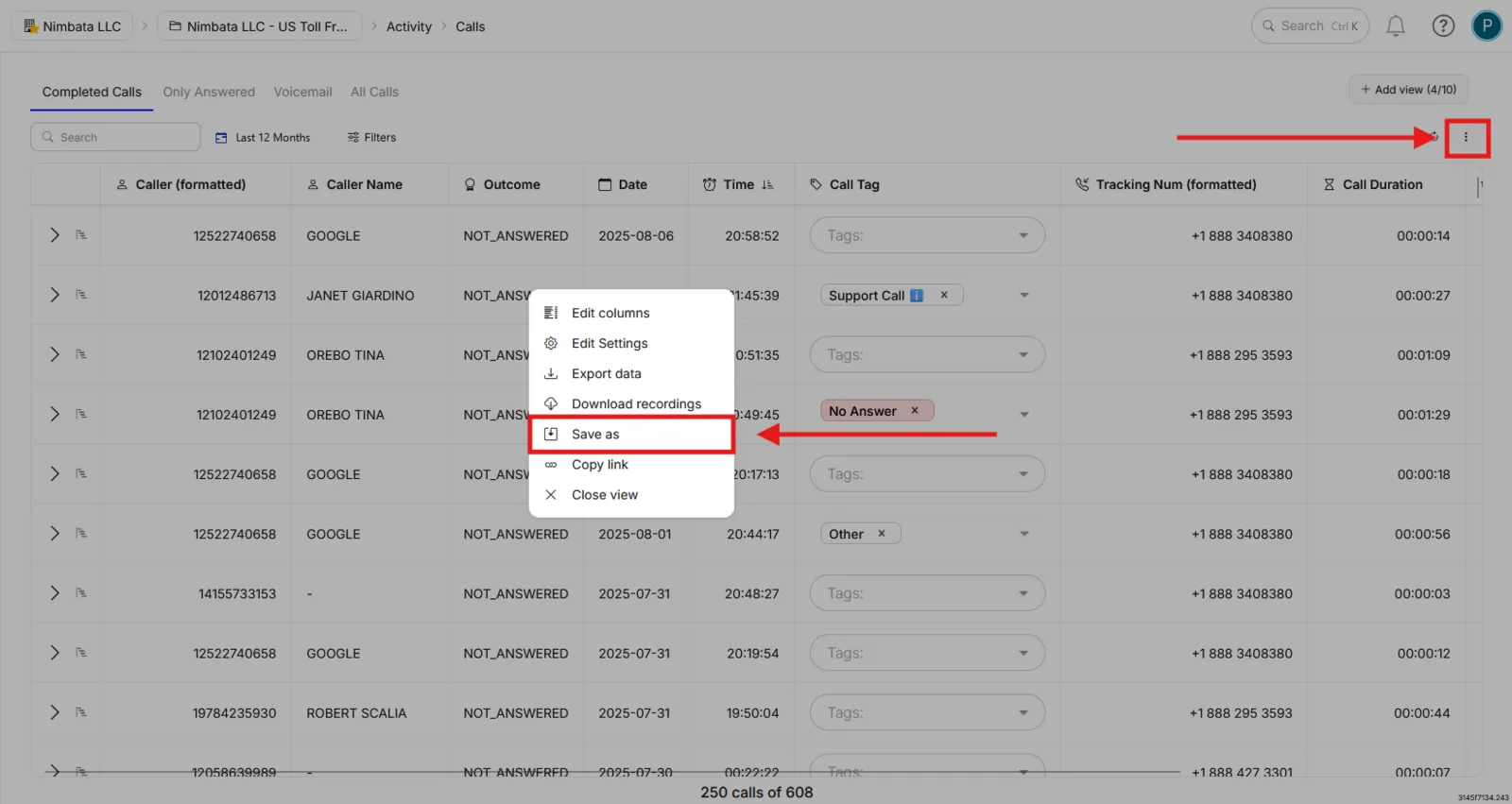Remove the Support Call tag
1512x804 pixels.
click(944, 295)
